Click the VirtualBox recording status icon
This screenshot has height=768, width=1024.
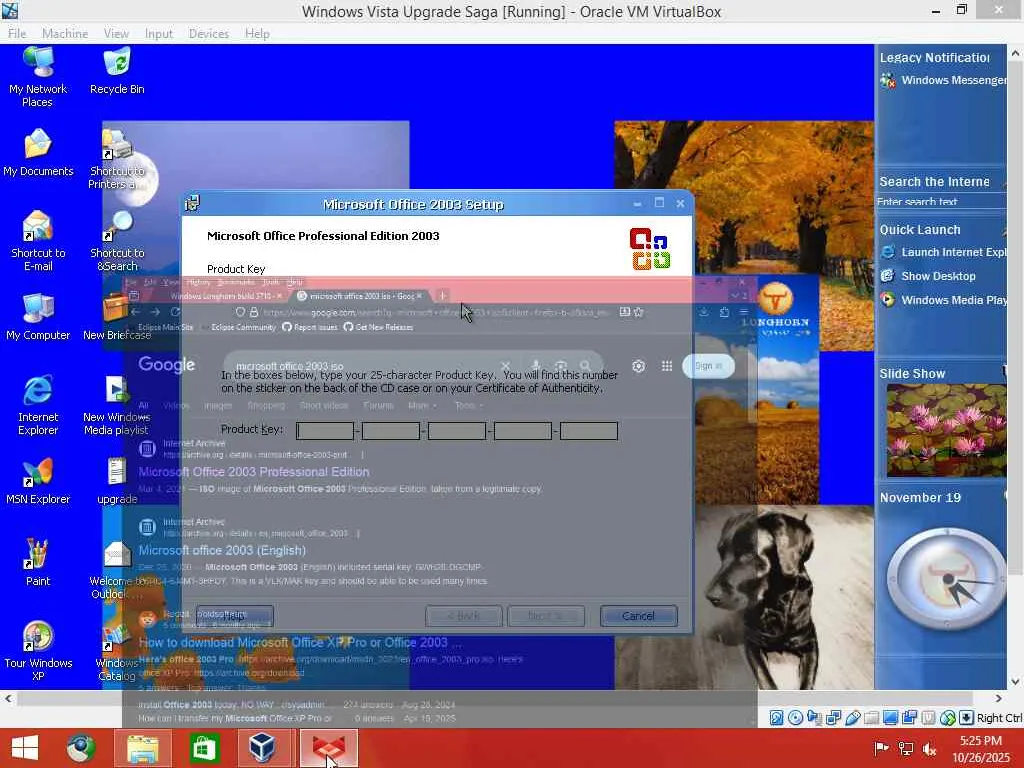tap(909, 718)
